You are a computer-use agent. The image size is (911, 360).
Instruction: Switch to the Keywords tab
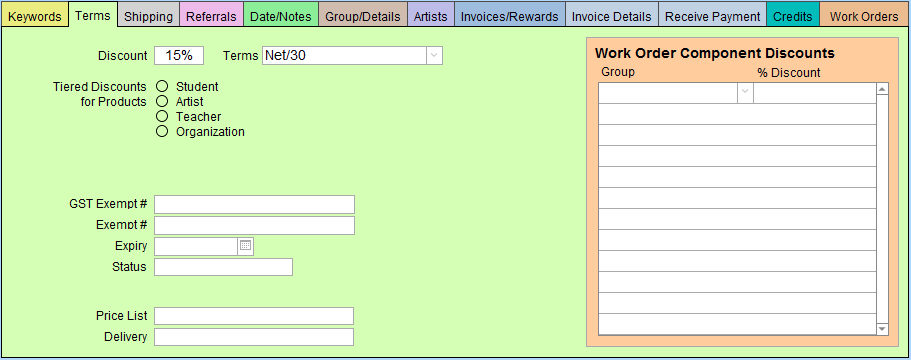35,17
